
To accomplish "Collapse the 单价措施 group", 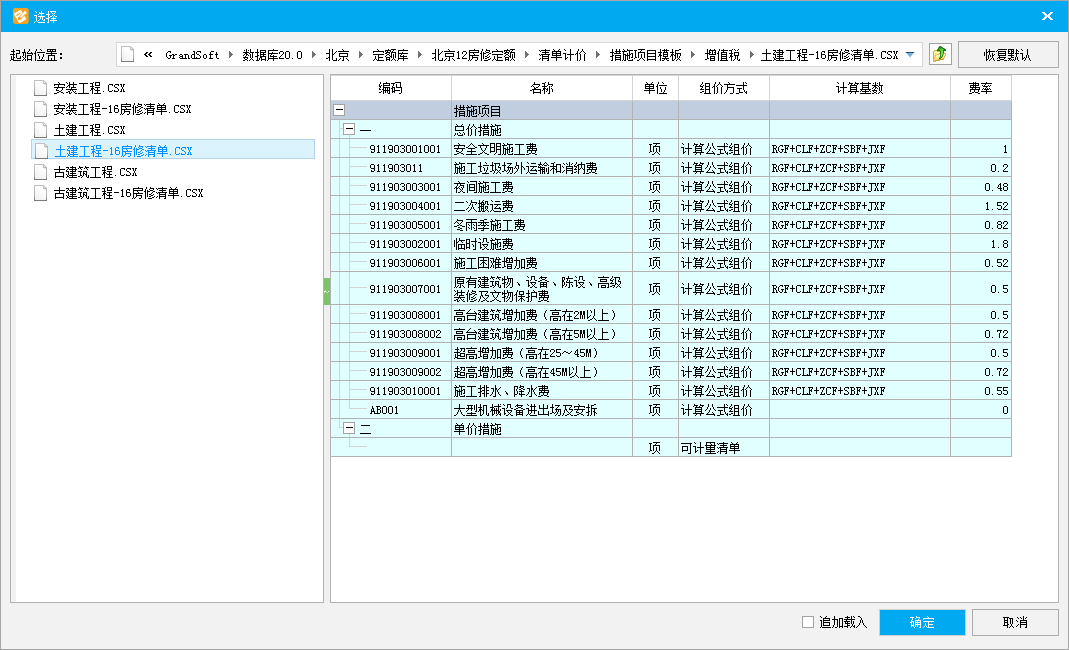I will coord(349,428).
